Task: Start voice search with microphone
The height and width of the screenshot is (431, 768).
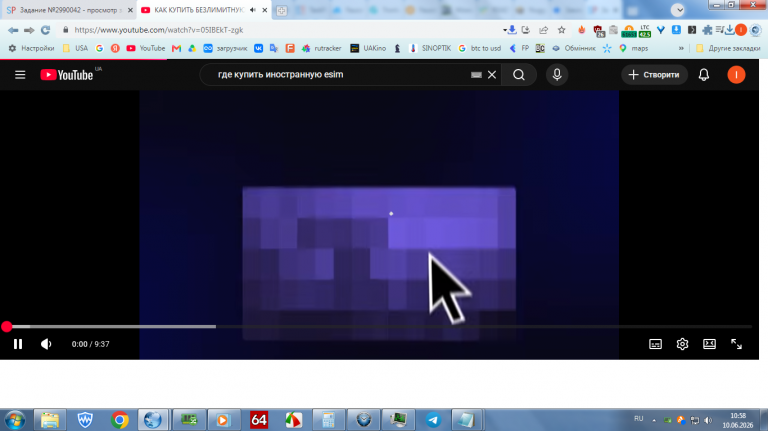Action: [557, 75]
